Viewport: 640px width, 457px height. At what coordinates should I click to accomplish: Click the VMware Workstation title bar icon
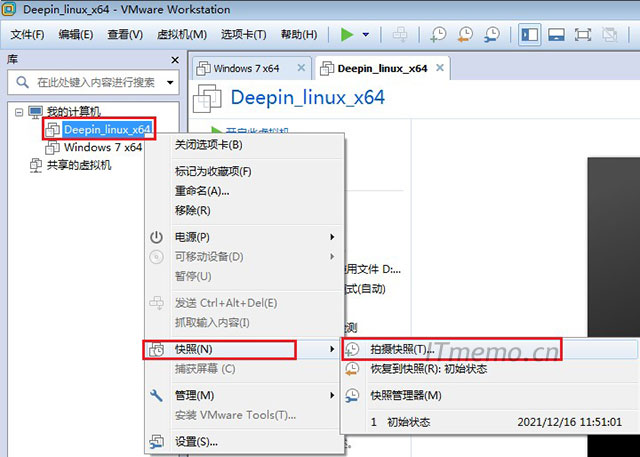(9, 9)
